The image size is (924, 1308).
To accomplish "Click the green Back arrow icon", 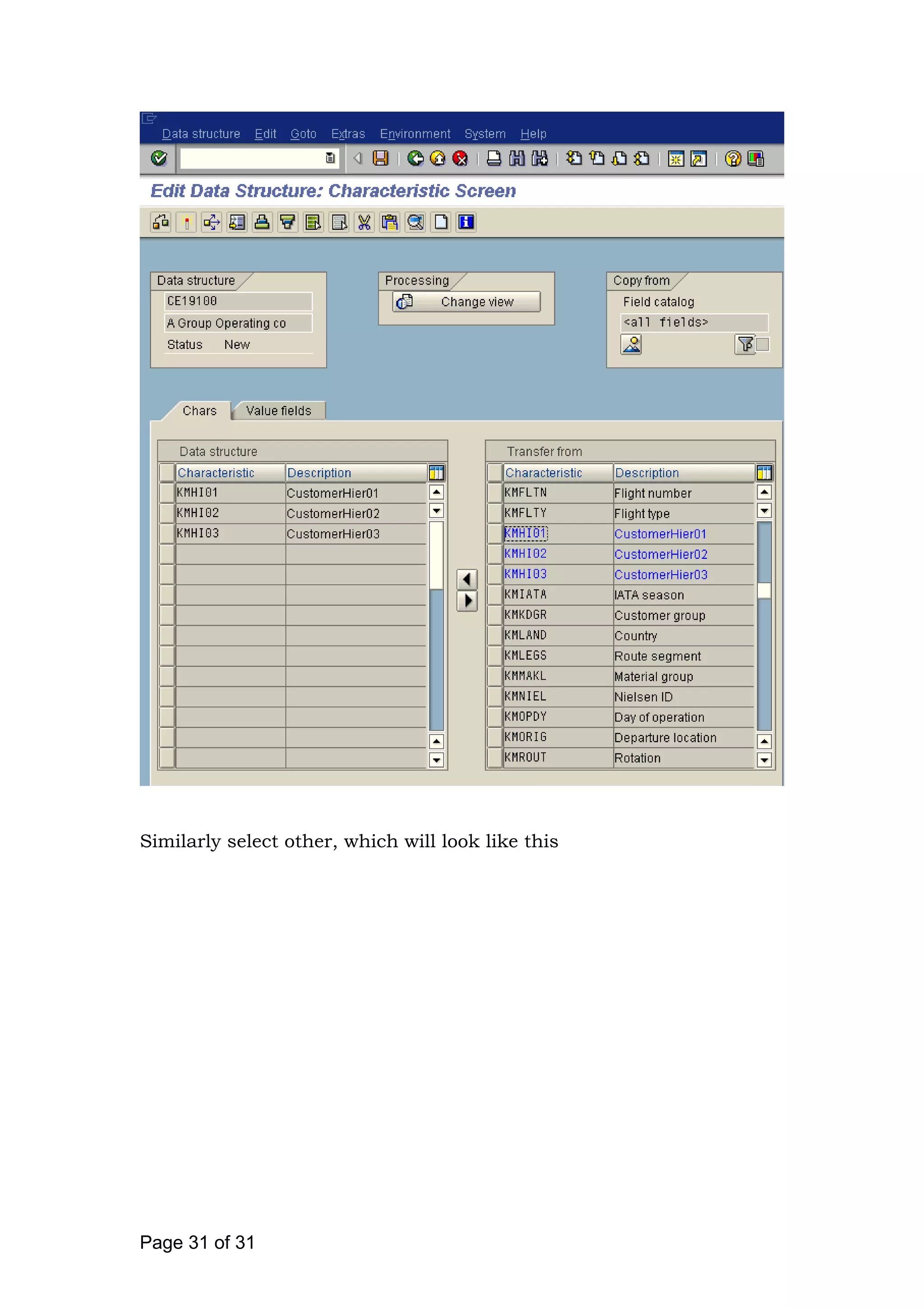I will click(416, 158).
